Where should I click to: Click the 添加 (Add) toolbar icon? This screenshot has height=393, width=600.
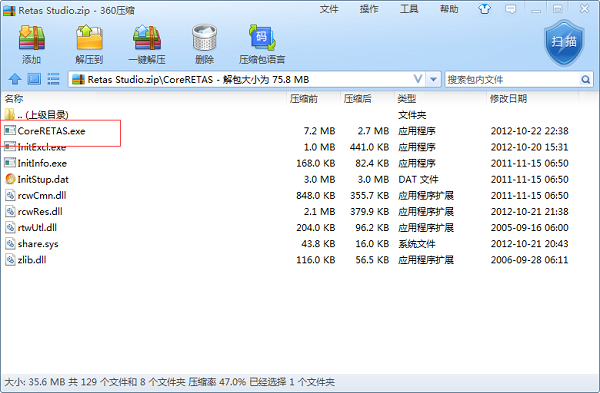(31, 38)
